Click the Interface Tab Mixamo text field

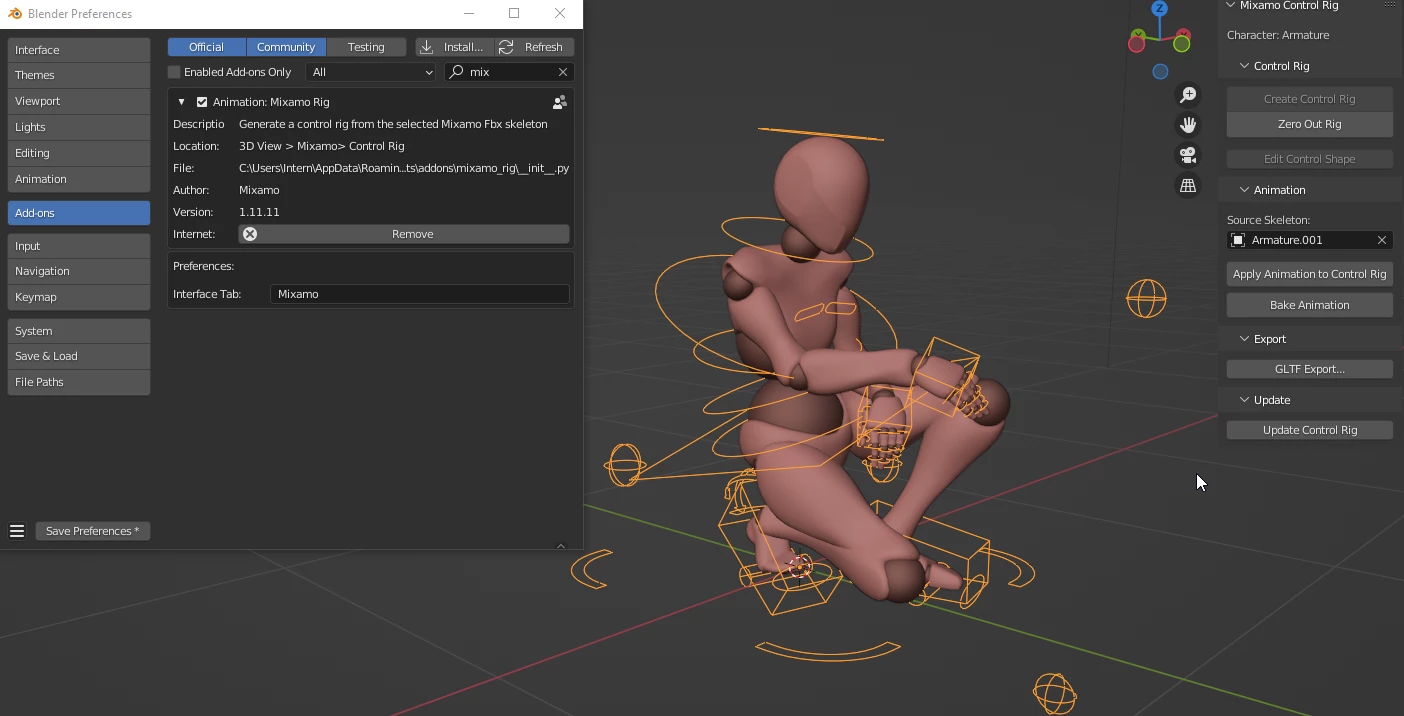click(420, 294)
